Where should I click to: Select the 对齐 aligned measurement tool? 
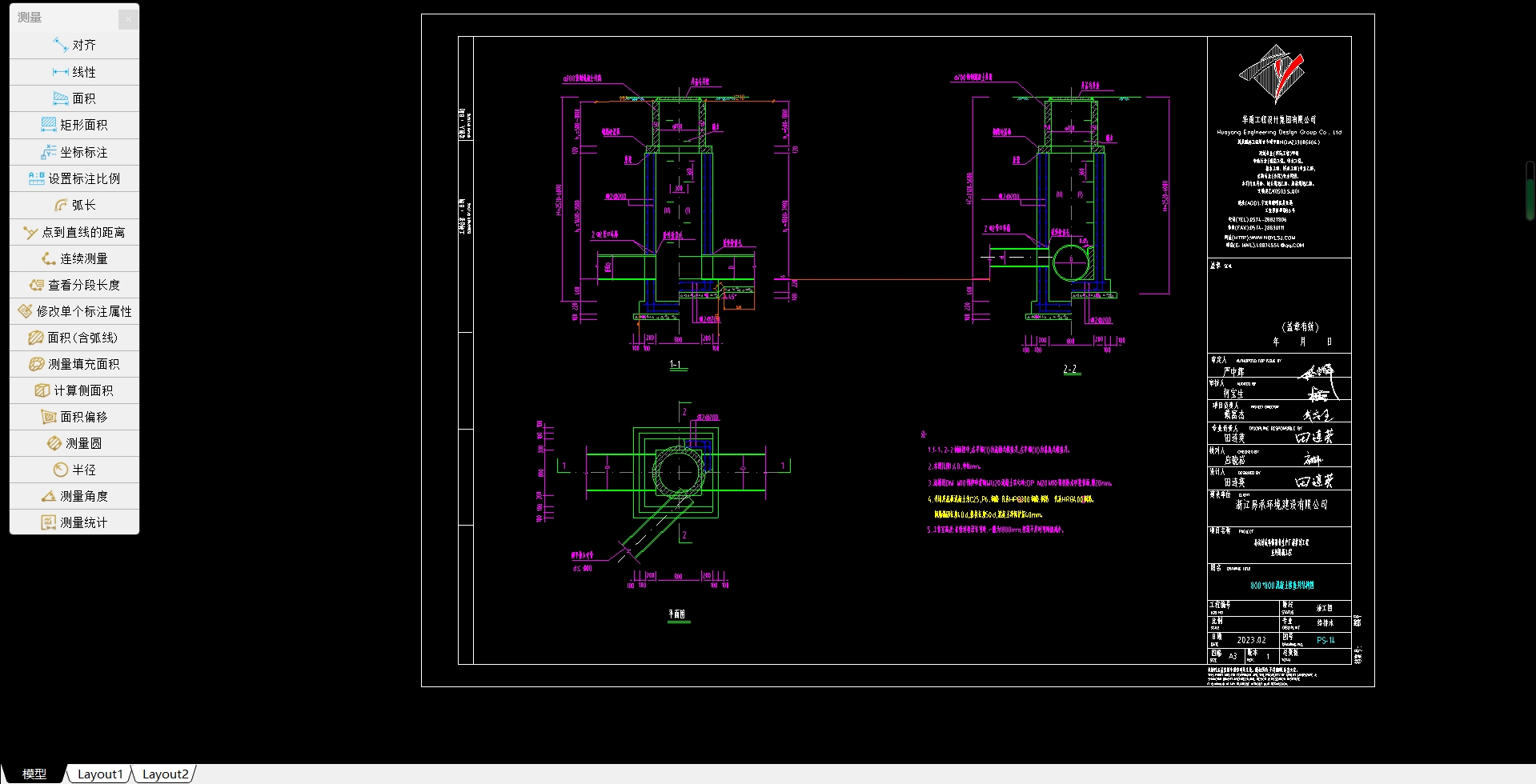click(x=74, y=46)
